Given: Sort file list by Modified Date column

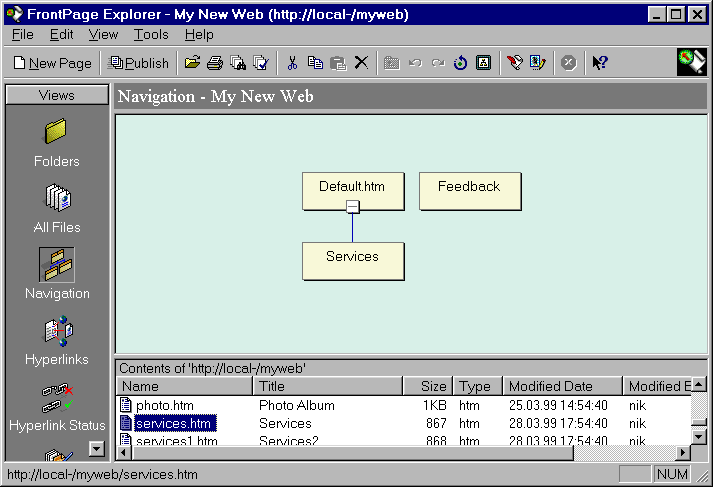Looking at the screenshot, I should (x=561, y=386).
